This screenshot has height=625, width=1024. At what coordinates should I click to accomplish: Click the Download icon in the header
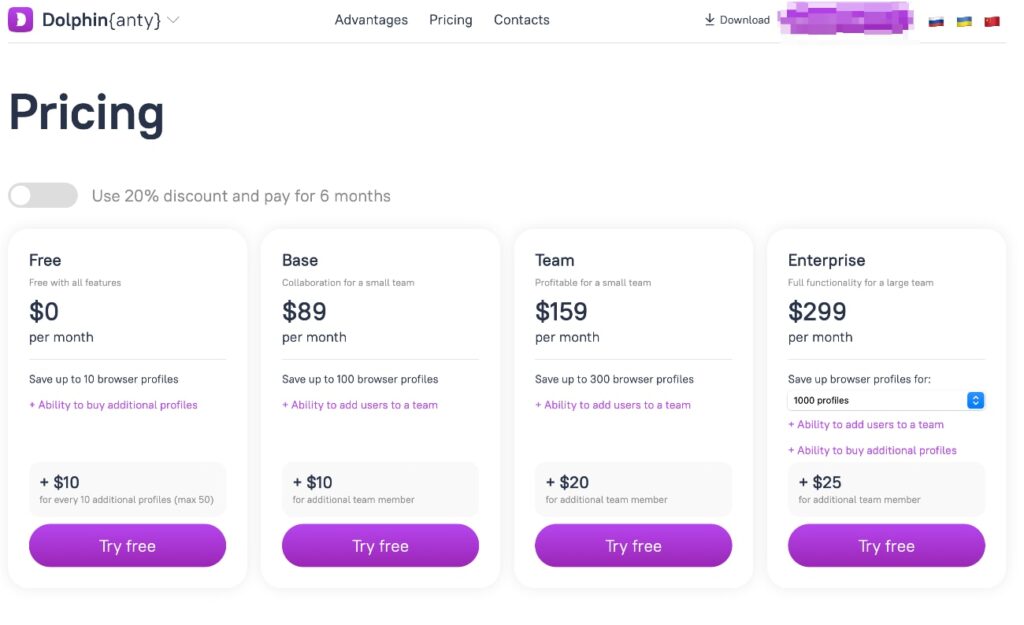[709, 19]
